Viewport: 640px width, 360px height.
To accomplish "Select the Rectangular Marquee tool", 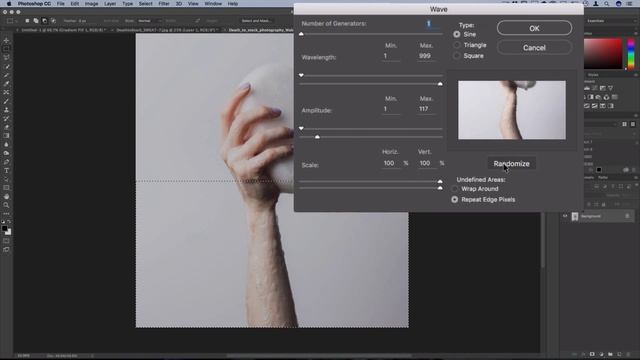I will coord(6,49).
